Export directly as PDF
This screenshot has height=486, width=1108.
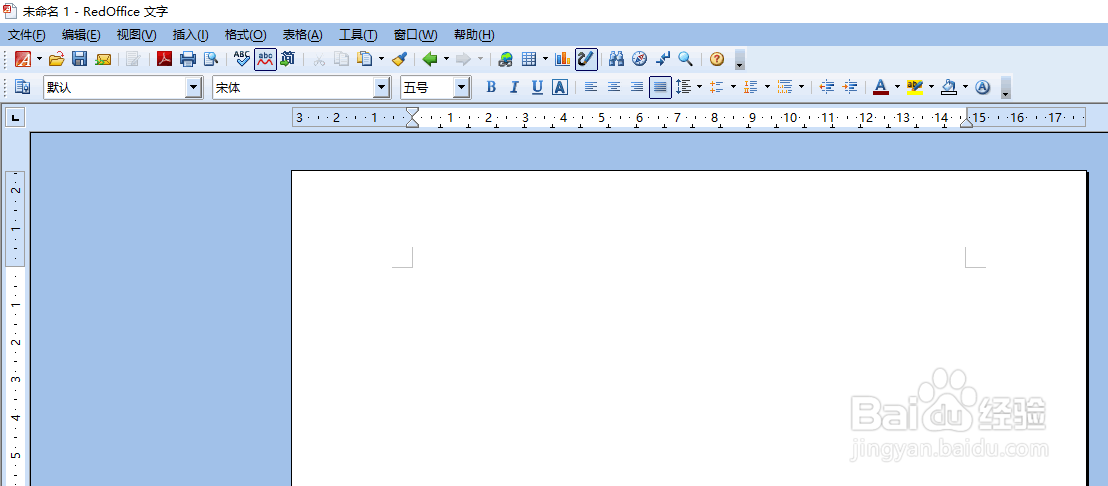165,59
